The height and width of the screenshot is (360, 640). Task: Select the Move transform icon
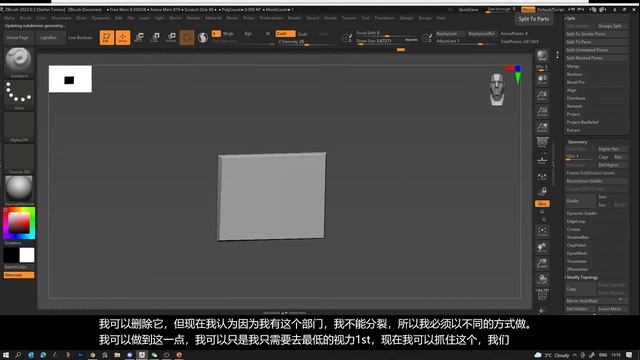pyautogui.click(x=139, y=38)
